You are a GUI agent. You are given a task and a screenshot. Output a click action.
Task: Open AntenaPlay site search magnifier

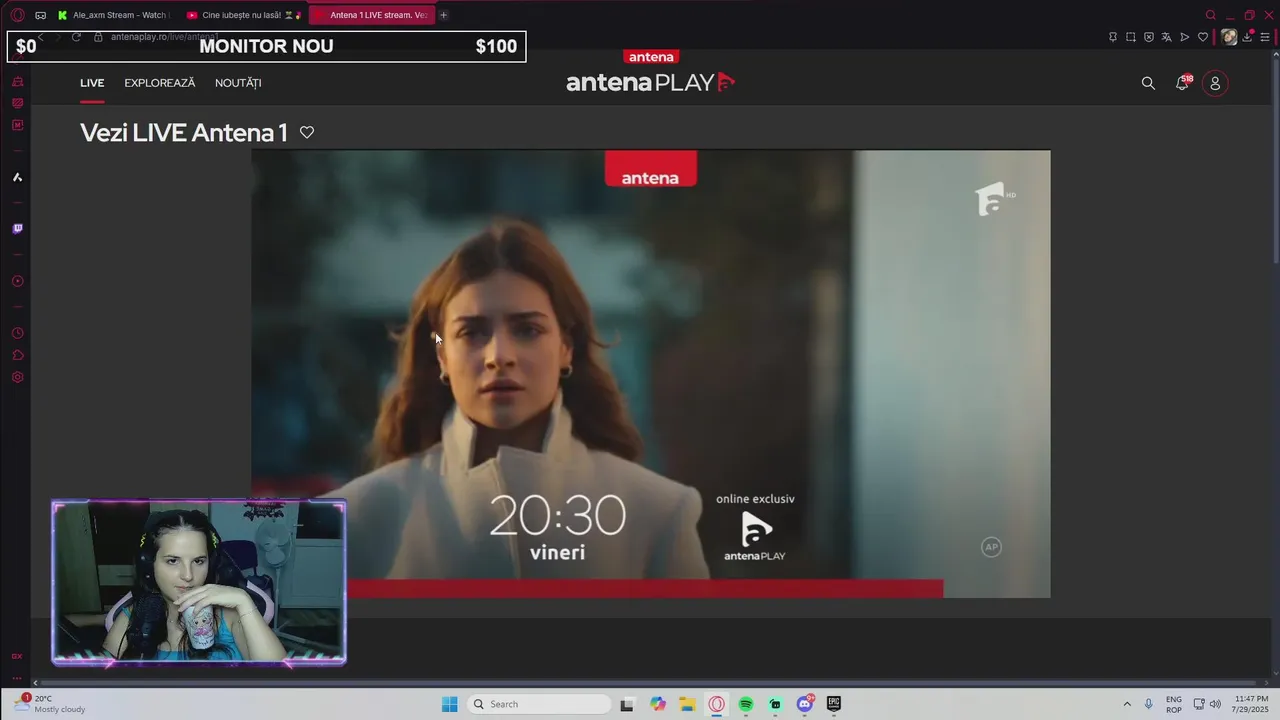click(x=1148, y=83)
